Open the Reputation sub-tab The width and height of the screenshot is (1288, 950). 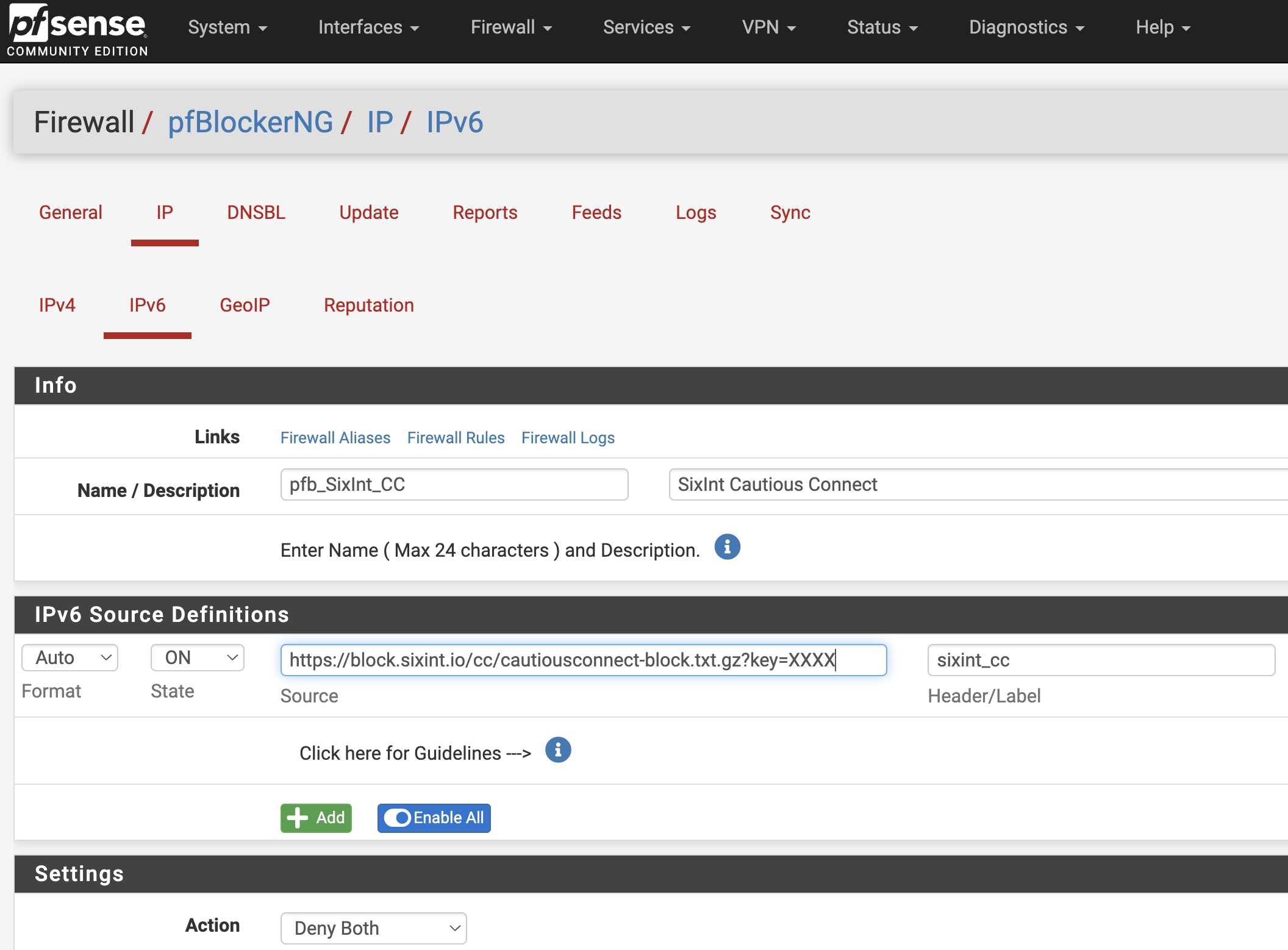pos(368,305)
